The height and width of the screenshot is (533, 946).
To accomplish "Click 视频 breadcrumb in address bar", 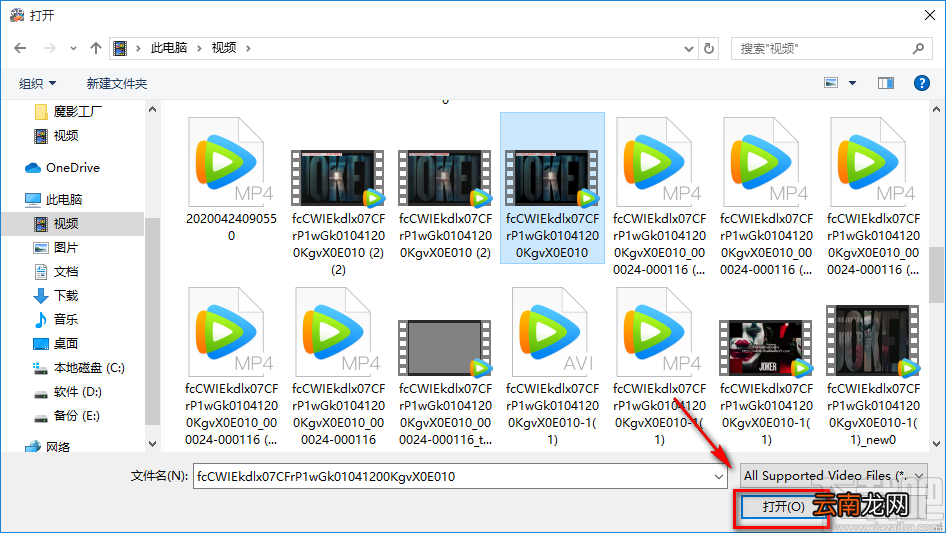I will tap(224, 48).
